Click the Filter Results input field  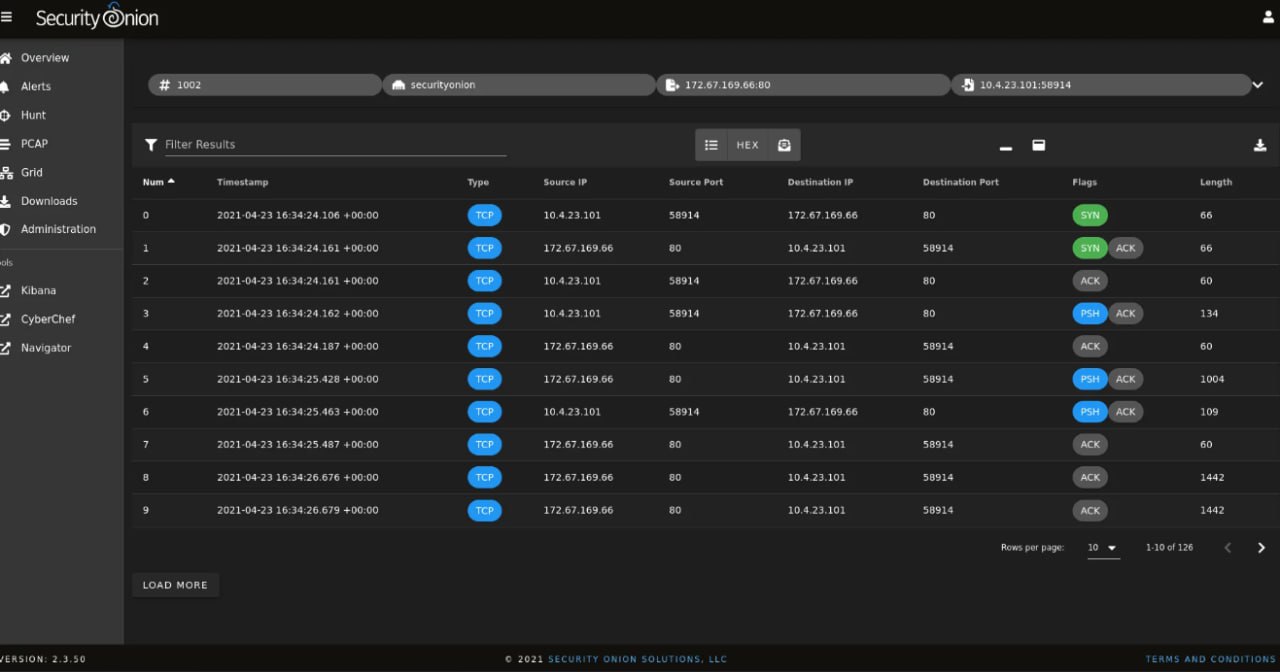tap(335, 145)
